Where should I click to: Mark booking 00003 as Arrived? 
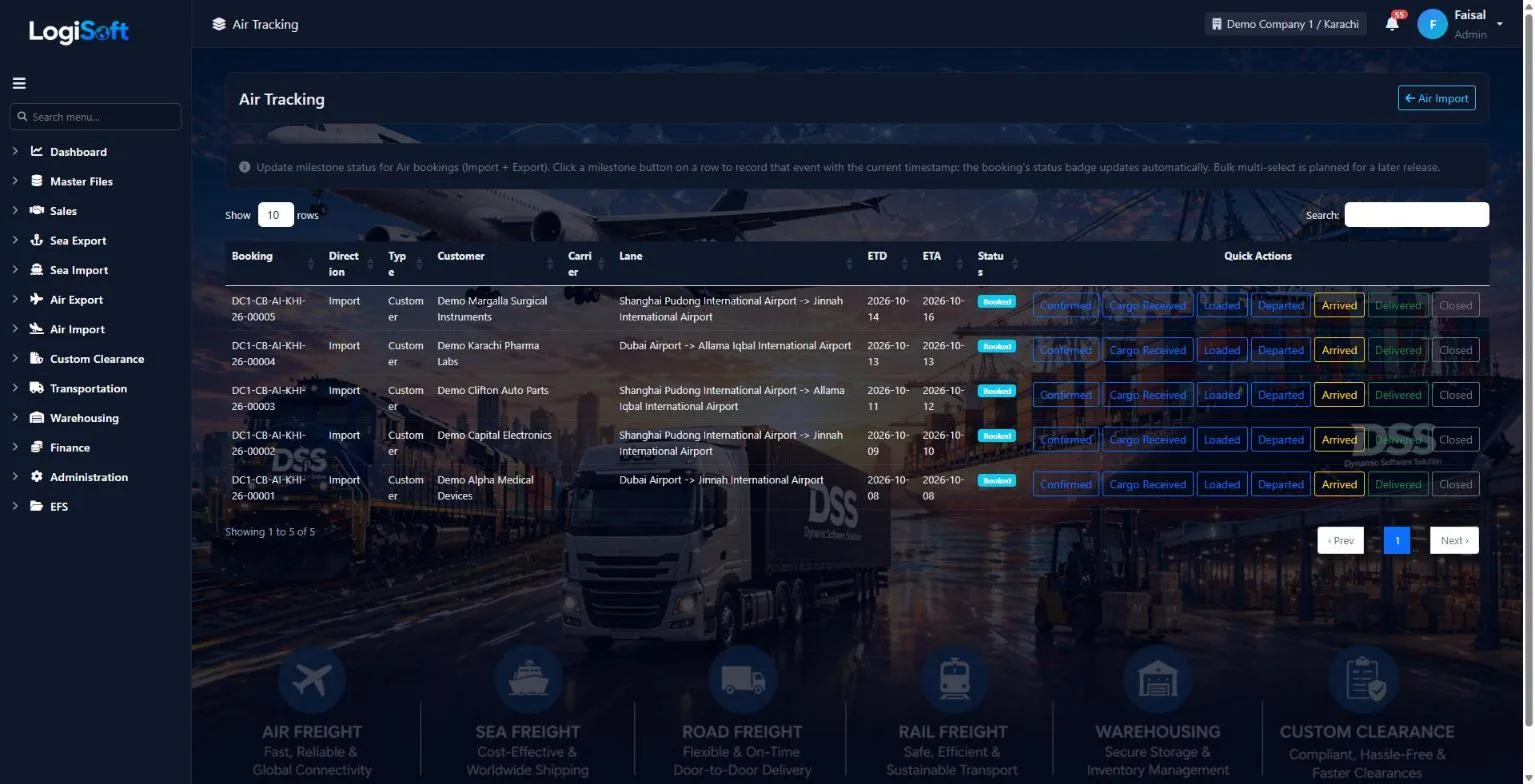[x=1339, y=395]
